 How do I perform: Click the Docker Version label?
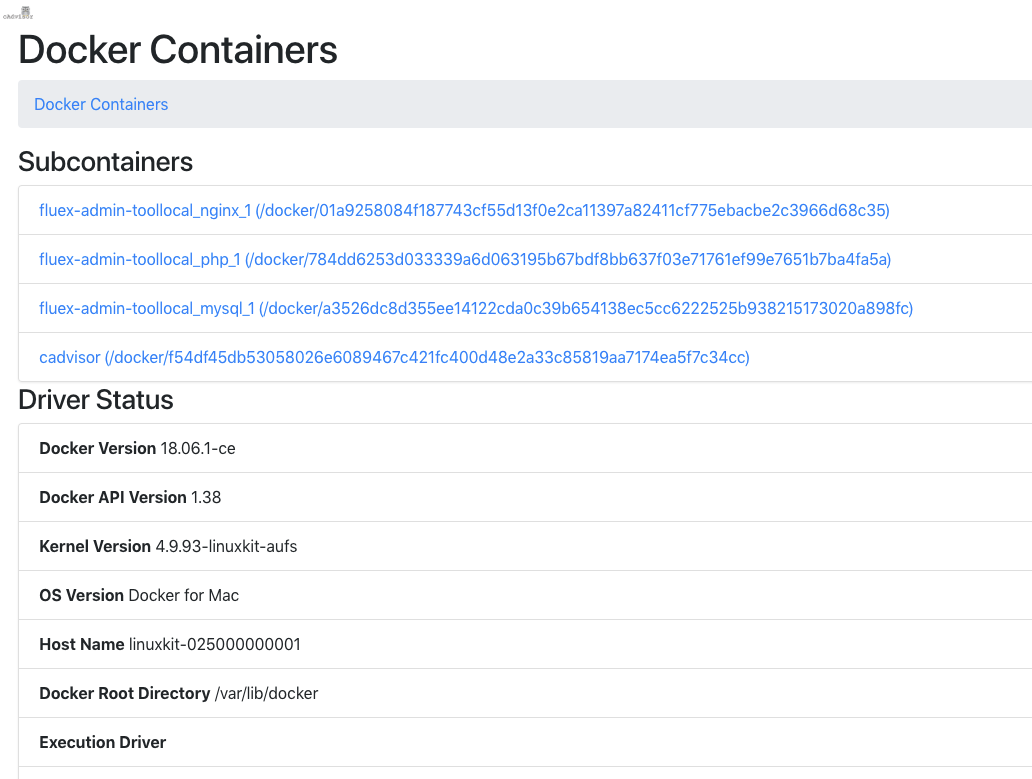[x=97, y=448]
